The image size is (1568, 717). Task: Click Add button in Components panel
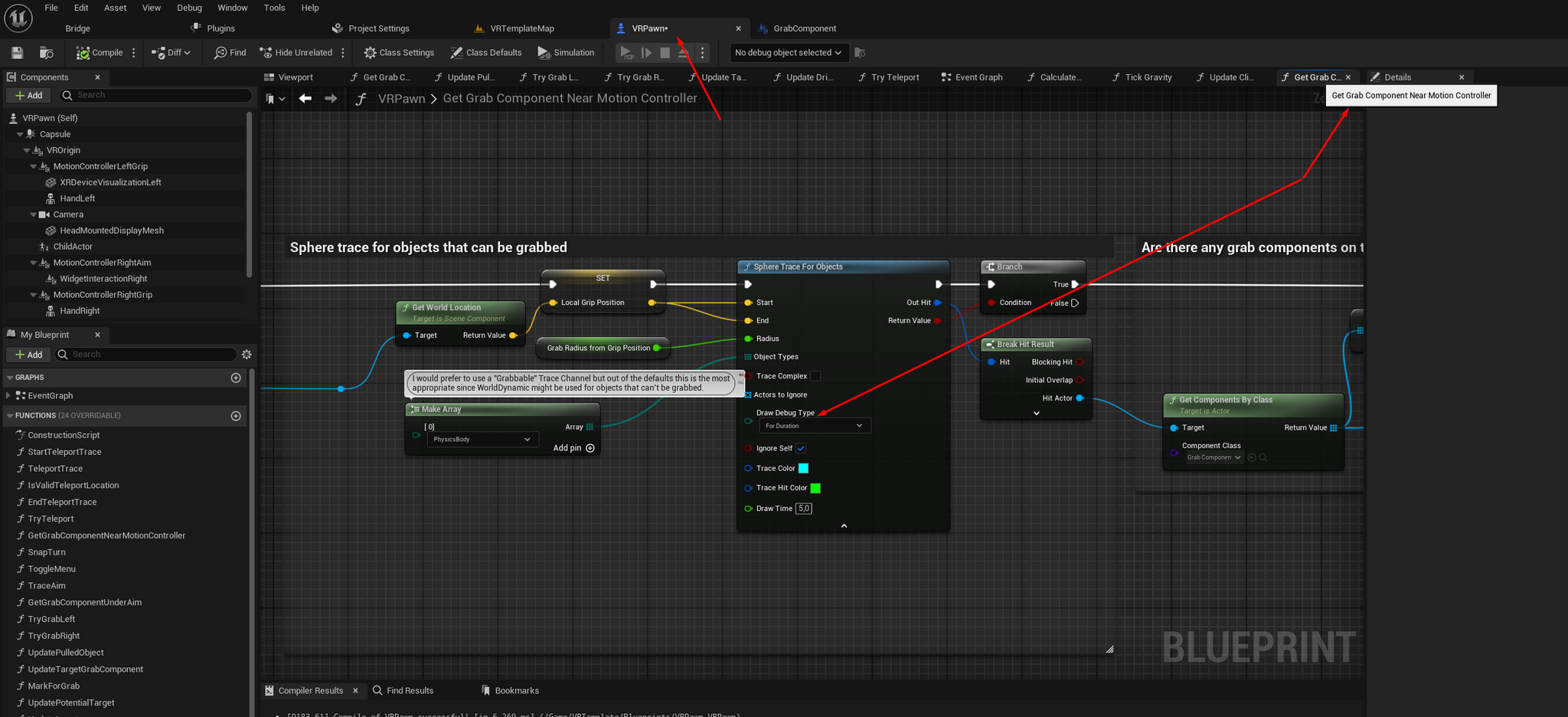click(28, 96)
